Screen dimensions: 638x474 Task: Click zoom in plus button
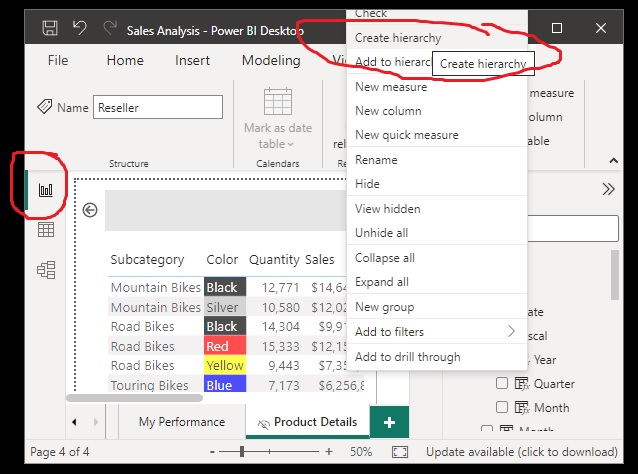coord(329,451)
